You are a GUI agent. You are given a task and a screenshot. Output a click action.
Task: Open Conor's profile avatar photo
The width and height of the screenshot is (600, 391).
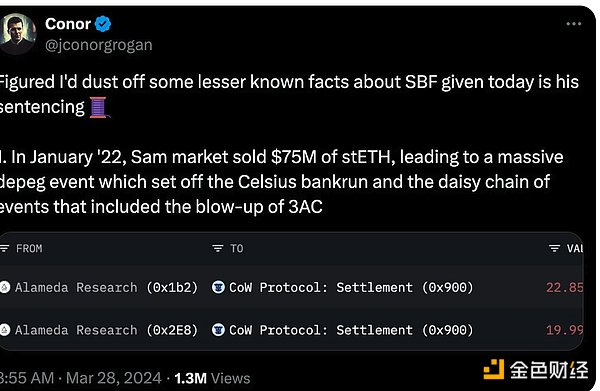point(18,34)
